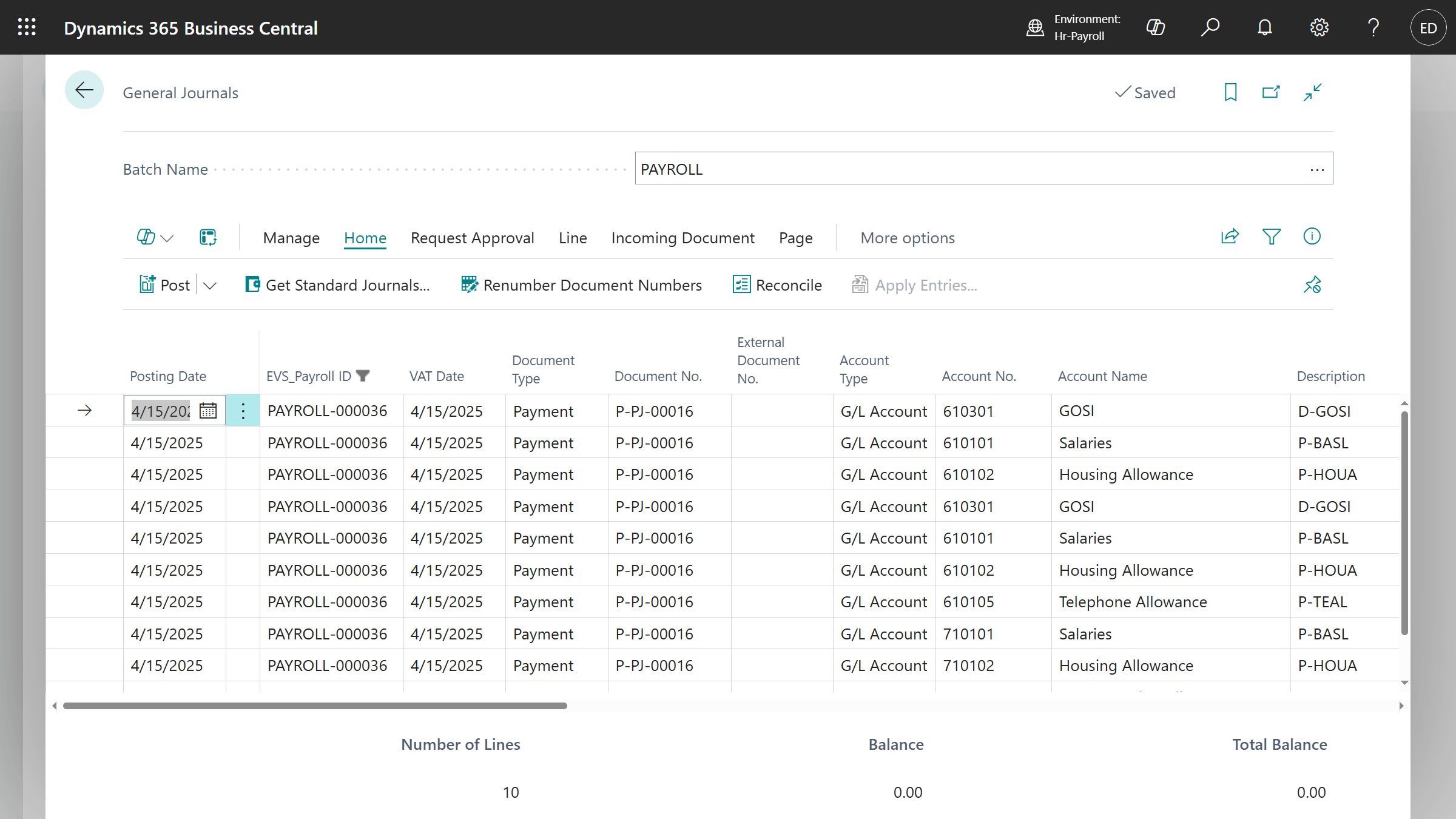Open settings gear in top bar
1456x819 pixels.
point(1319,27)
